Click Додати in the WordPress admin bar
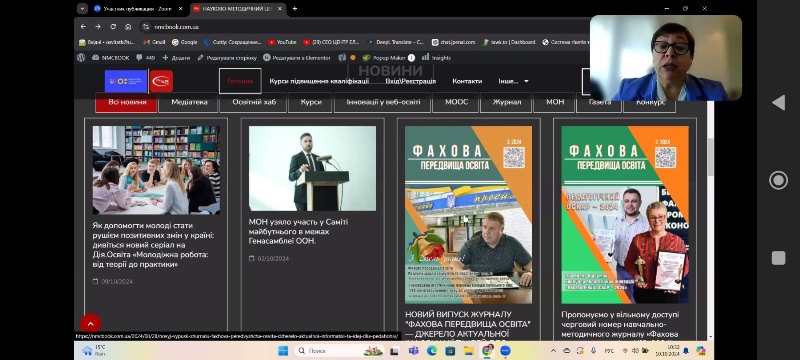Image resolution: width=800 pixels, height=360 pixels. click(176, 58)
